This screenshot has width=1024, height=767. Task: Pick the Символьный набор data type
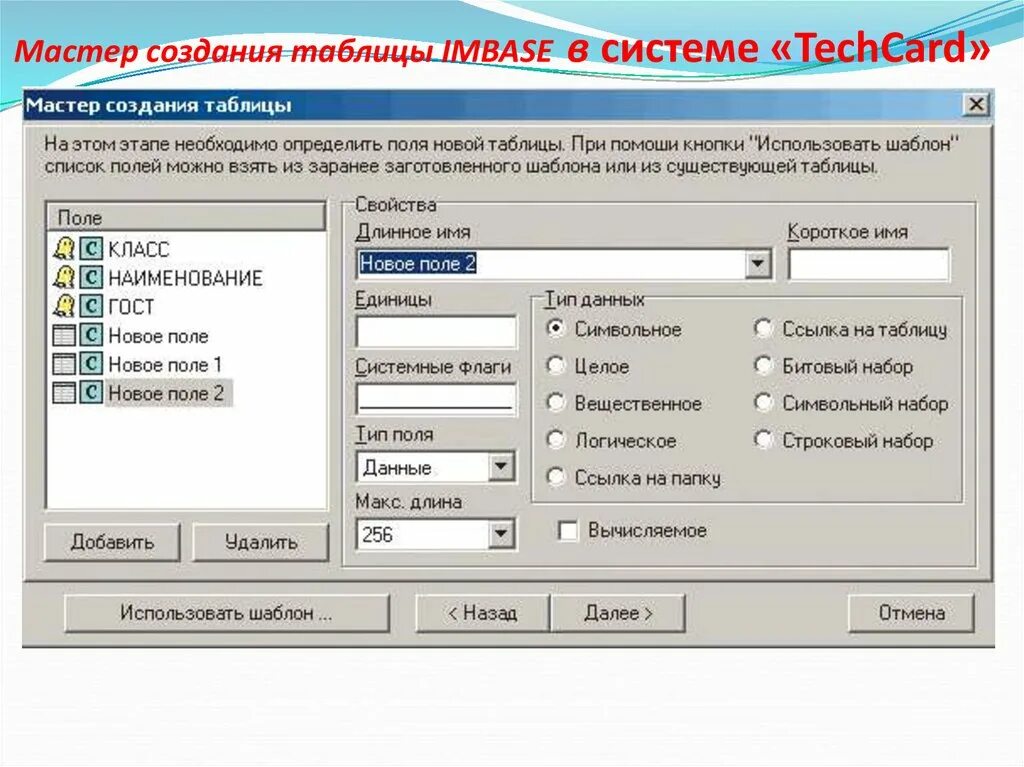[x=763, y=403]
